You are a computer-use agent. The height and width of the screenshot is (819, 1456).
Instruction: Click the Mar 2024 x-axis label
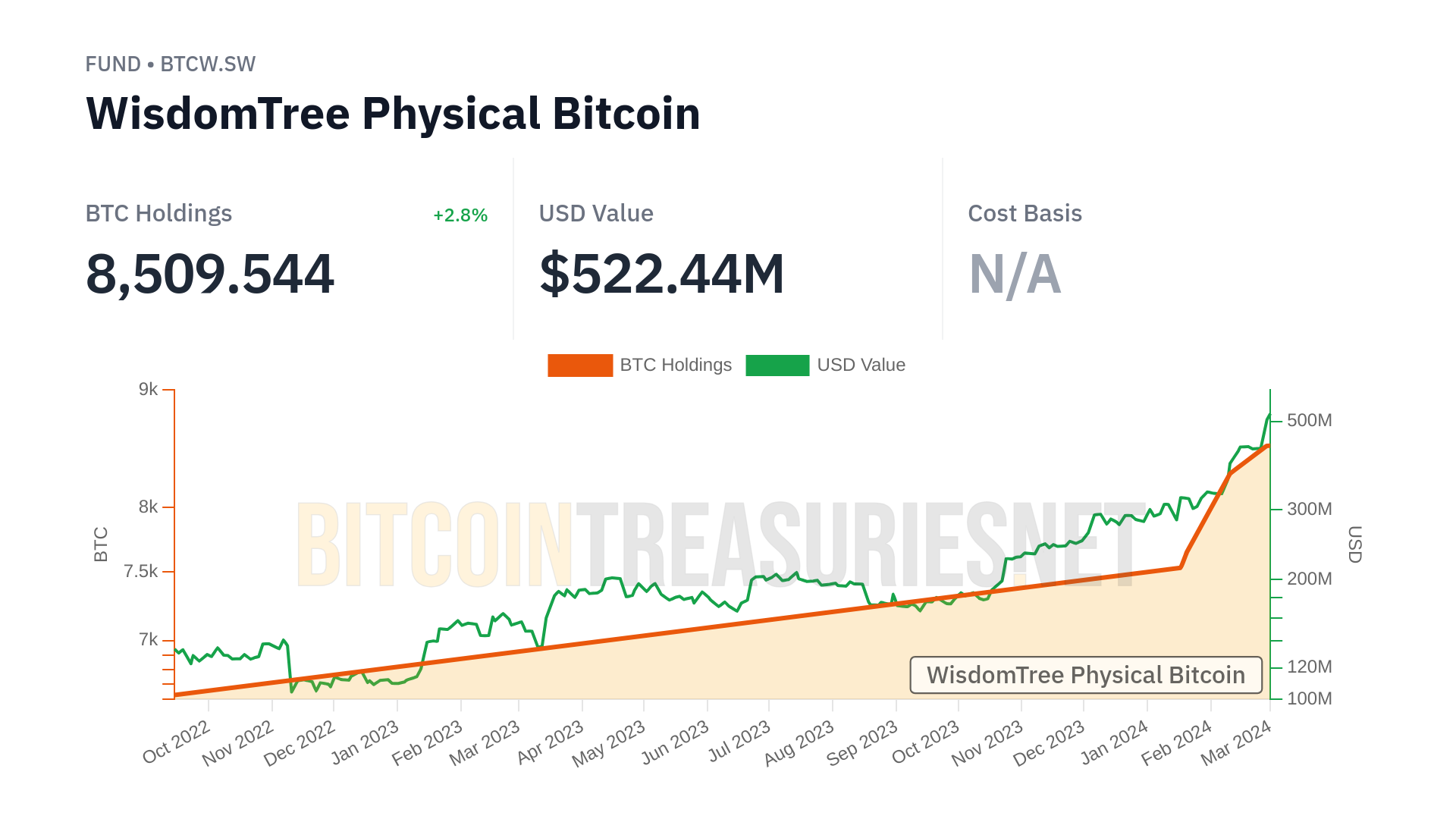[1236, 743]
